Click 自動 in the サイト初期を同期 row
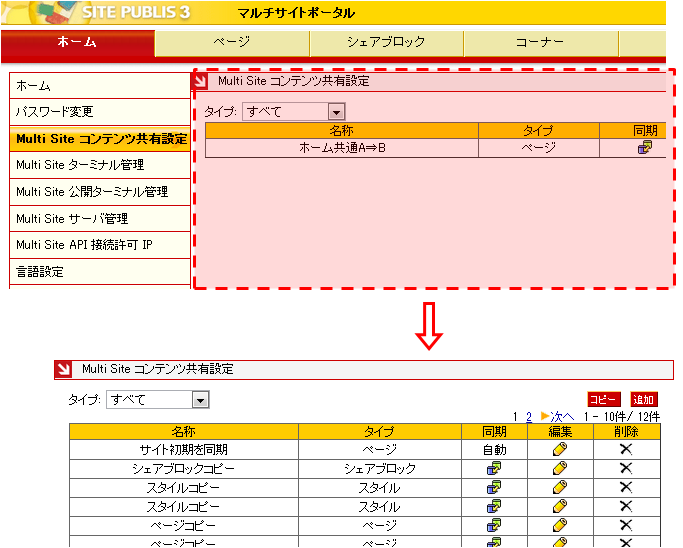Viewport: 683px width, 548px height. coord(494,450)
